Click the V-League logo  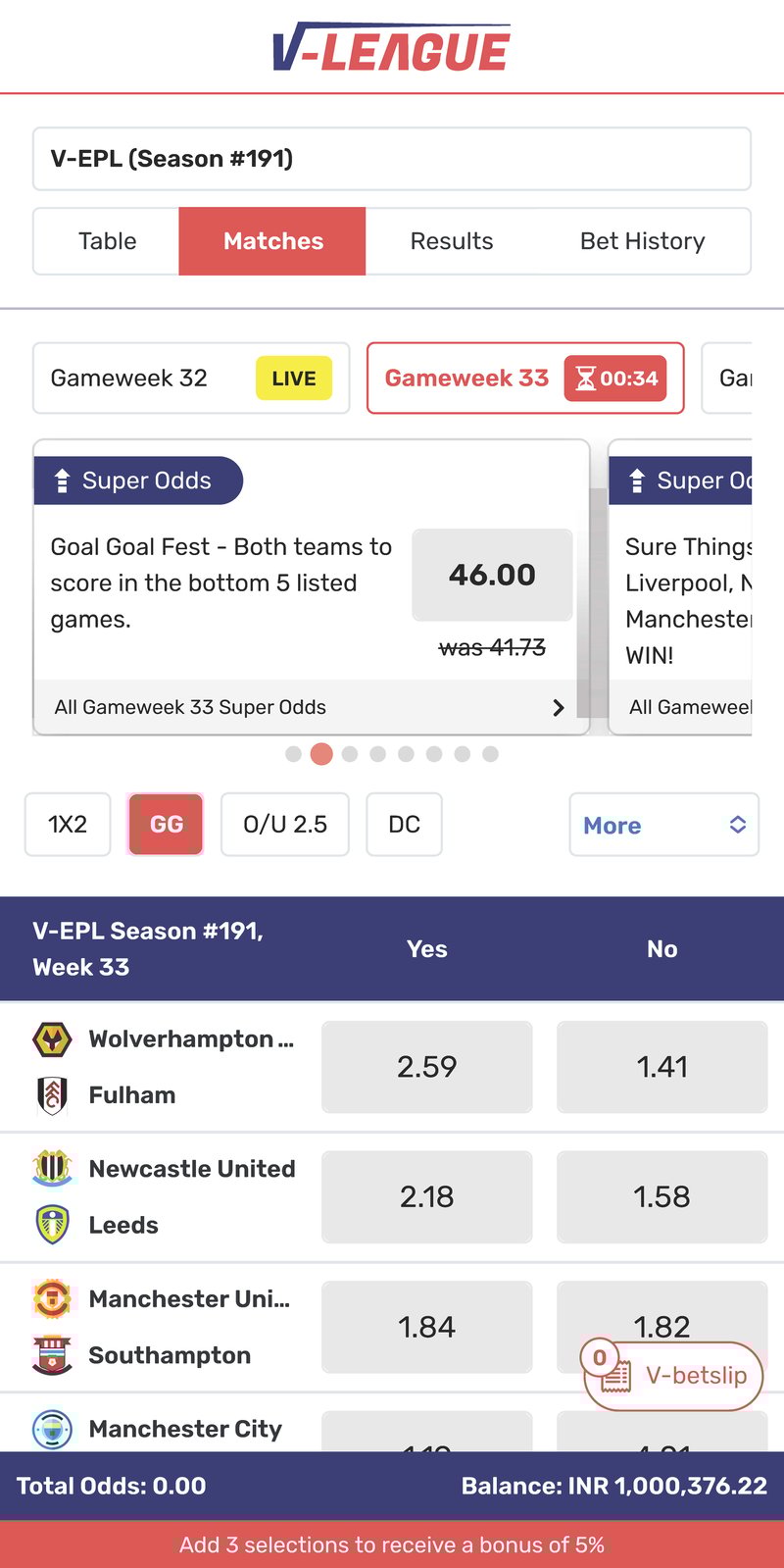pyautogui.click(x=391, y=48)
